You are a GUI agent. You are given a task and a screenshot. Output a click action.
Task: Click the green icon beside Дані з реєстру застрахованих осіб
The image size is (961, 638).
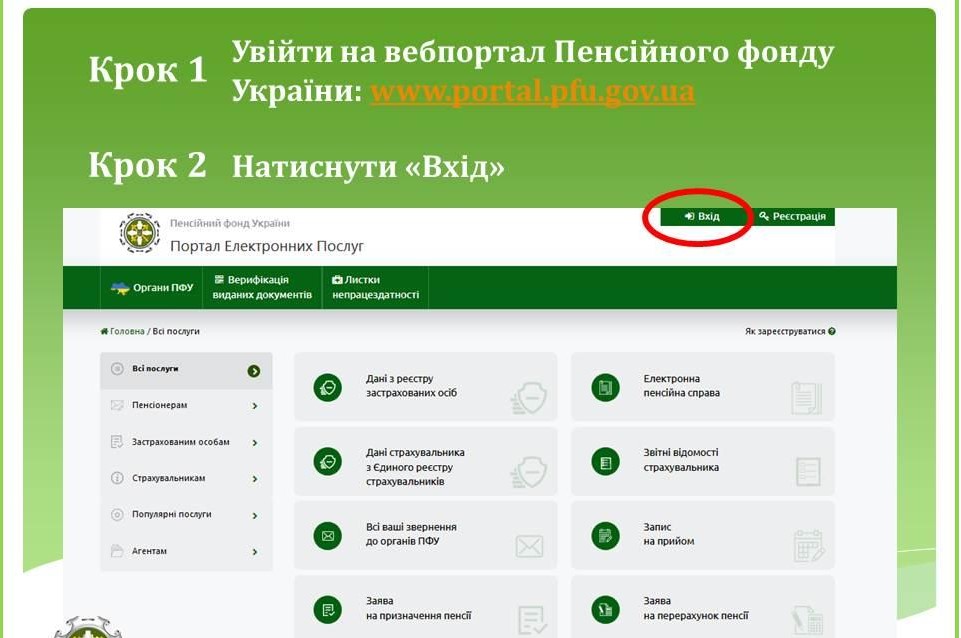327,387
